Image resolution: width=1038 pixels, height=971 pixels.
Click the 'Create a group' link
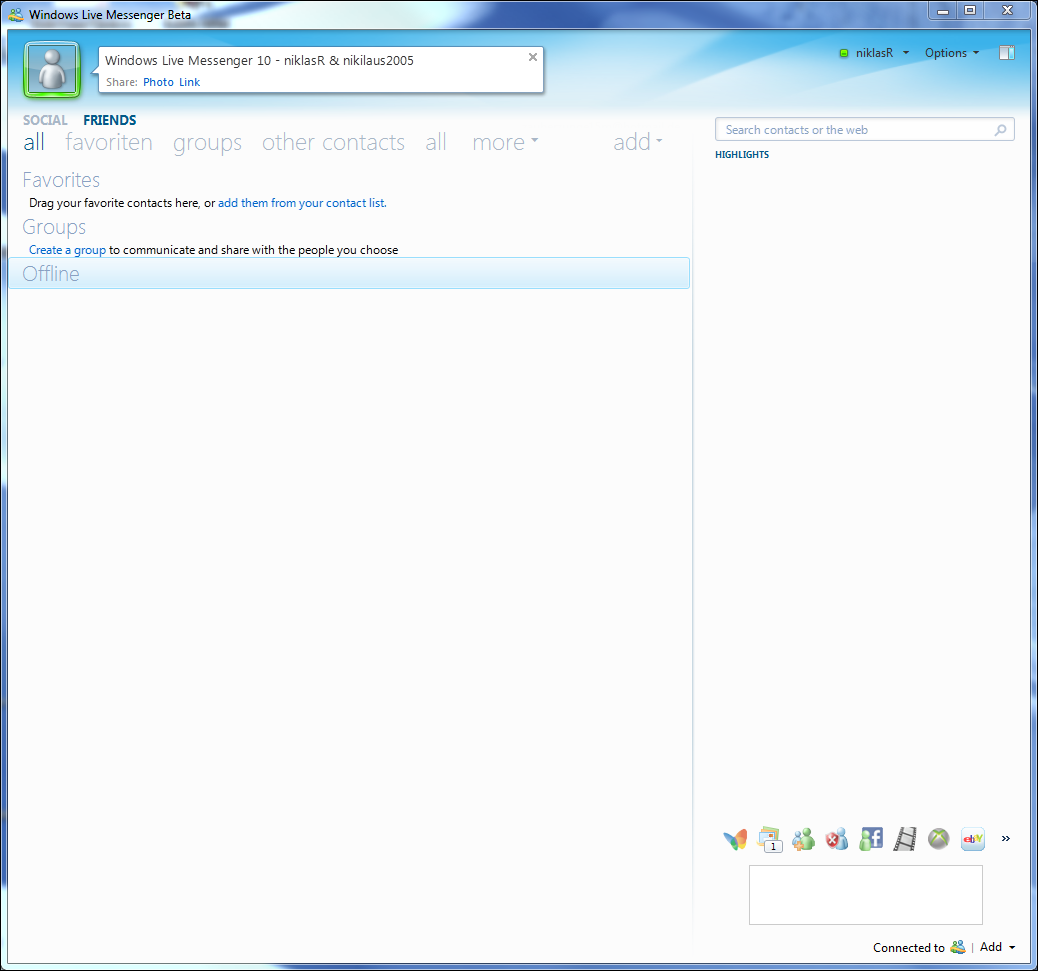click(67, 250)
